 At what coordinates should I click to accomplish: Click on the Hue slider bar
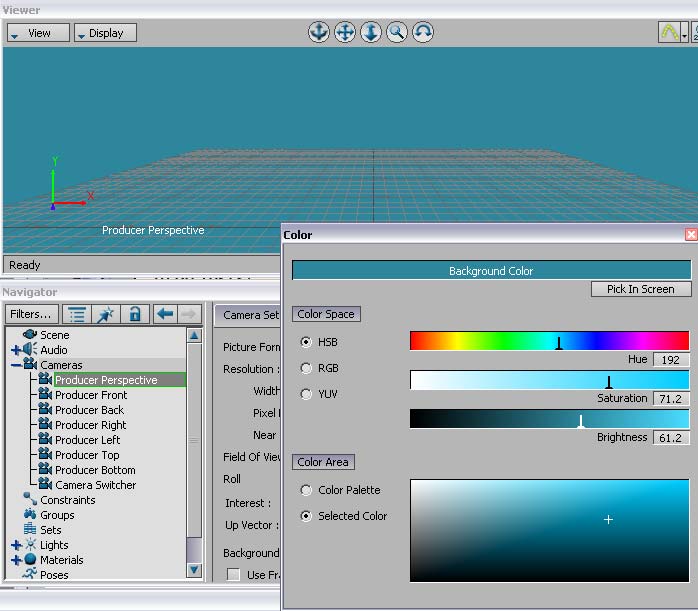point(549,341)
